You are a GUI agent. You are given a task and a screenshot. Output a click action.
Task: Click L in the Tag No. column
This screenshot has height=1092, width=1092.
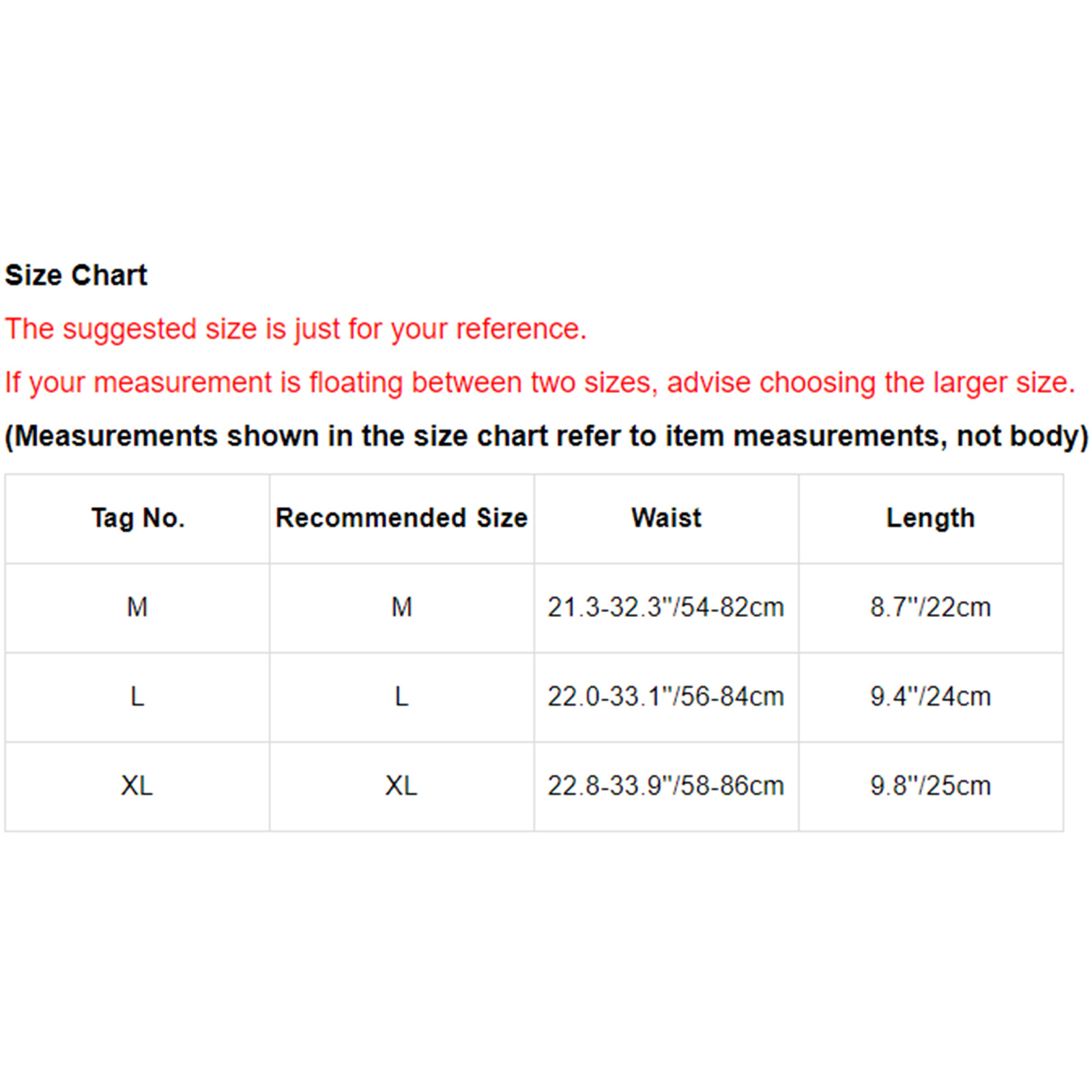tap(137, 697)
